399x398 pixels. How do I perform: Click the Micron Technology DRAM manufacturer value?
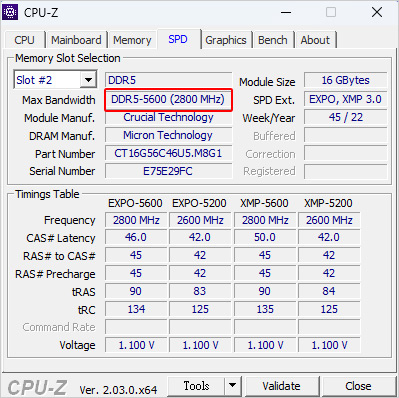(168, 135)
